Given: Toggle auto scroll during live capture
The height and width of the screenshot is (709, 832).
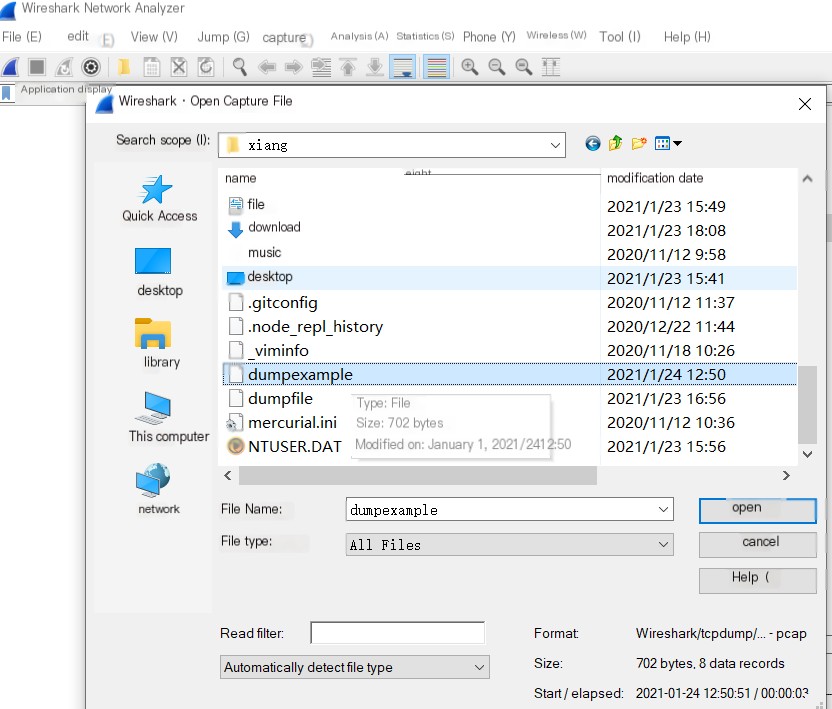Looking at the screenshot, I should coord(403,67).
